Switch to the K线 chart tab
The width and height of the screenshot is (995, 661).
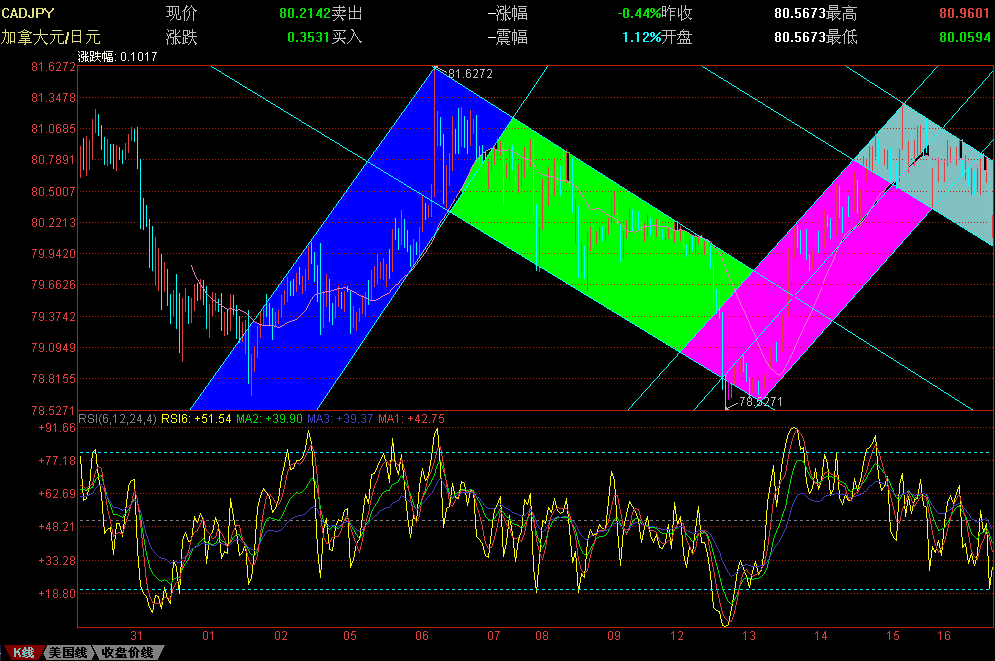(x=23, y=653)
